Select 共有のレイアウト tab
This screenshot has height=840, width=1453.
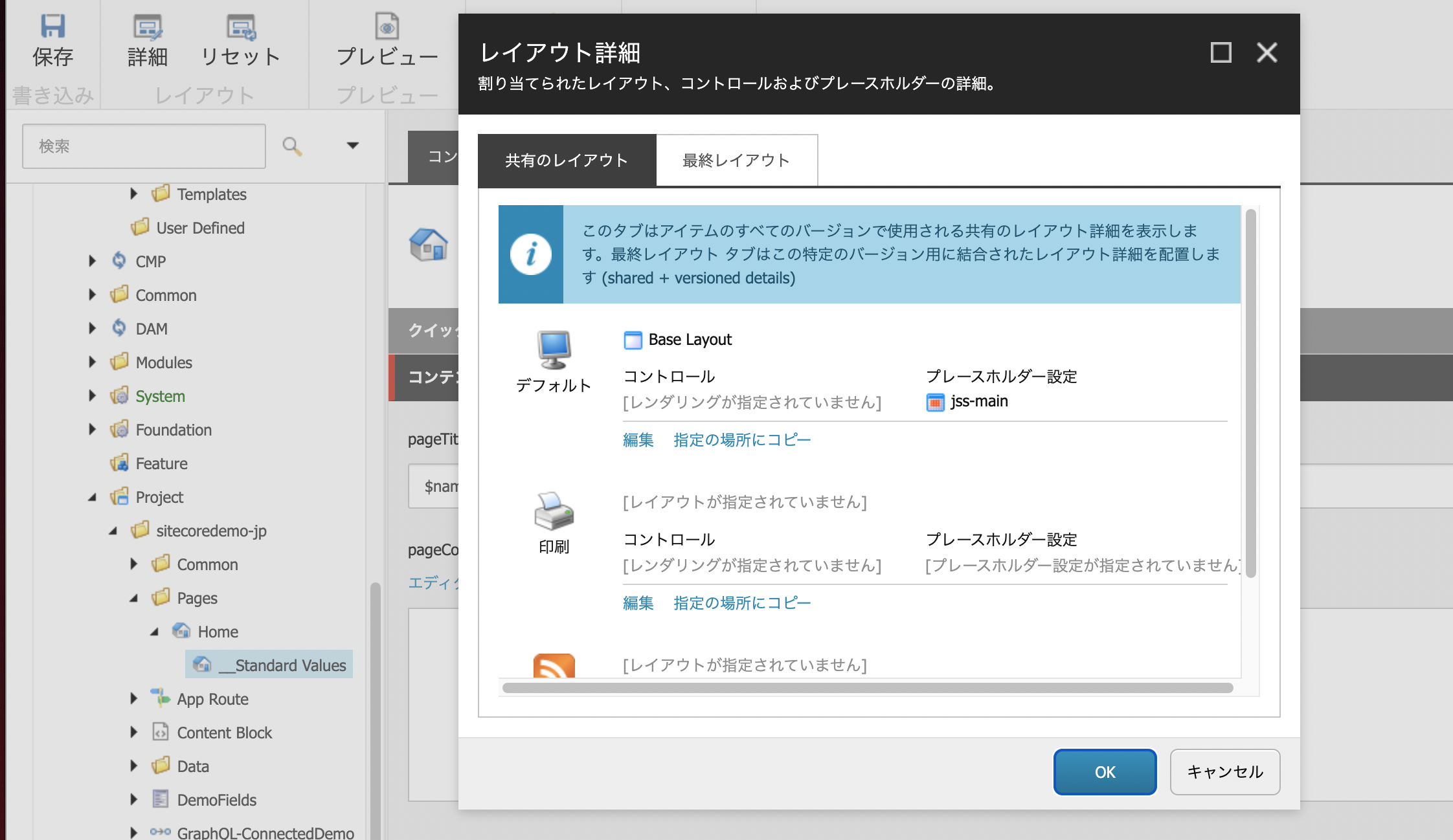coord(566,159)
